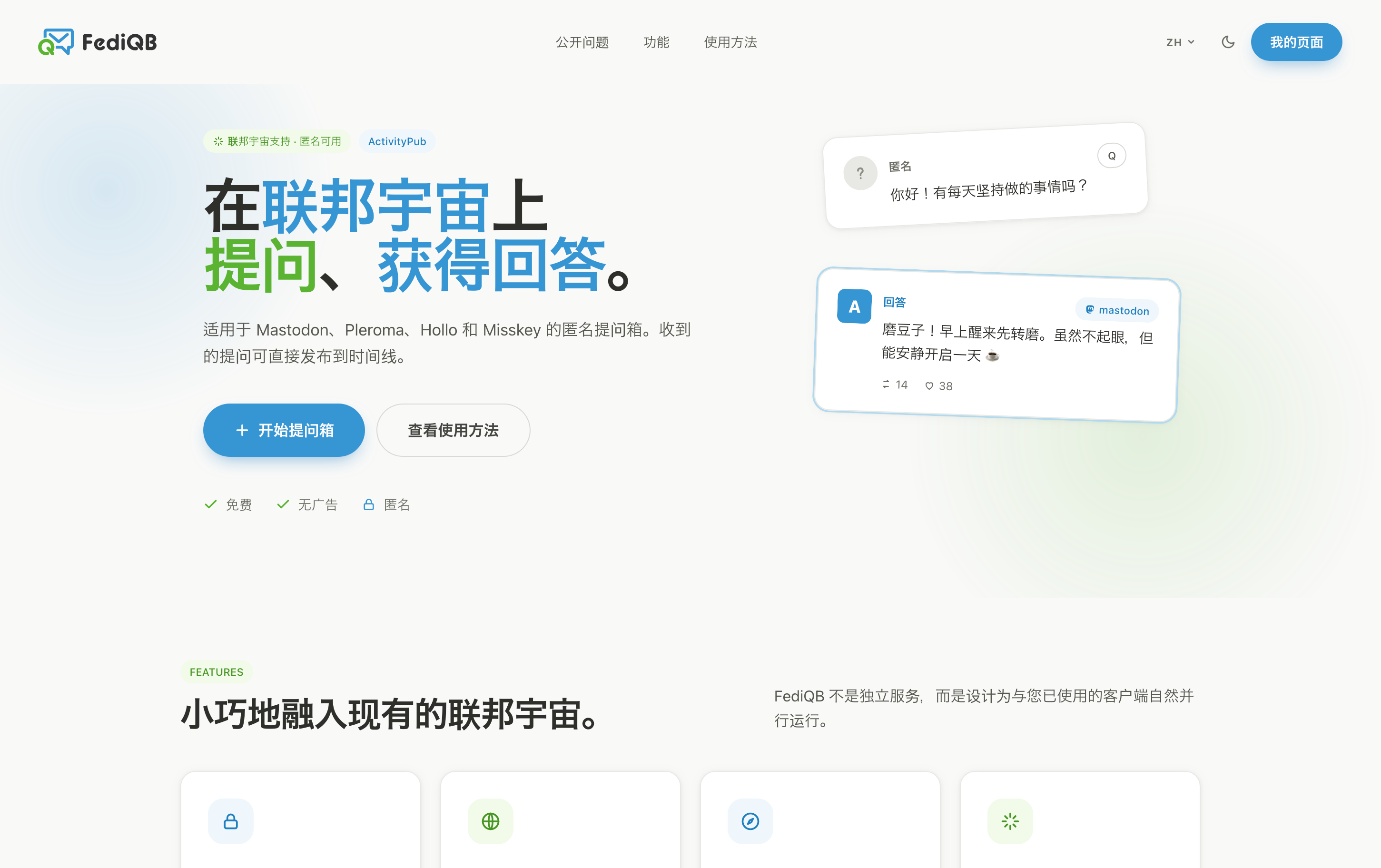
Task: Click the 免费 text under the buttons
Action: click(x=238, y=504)
